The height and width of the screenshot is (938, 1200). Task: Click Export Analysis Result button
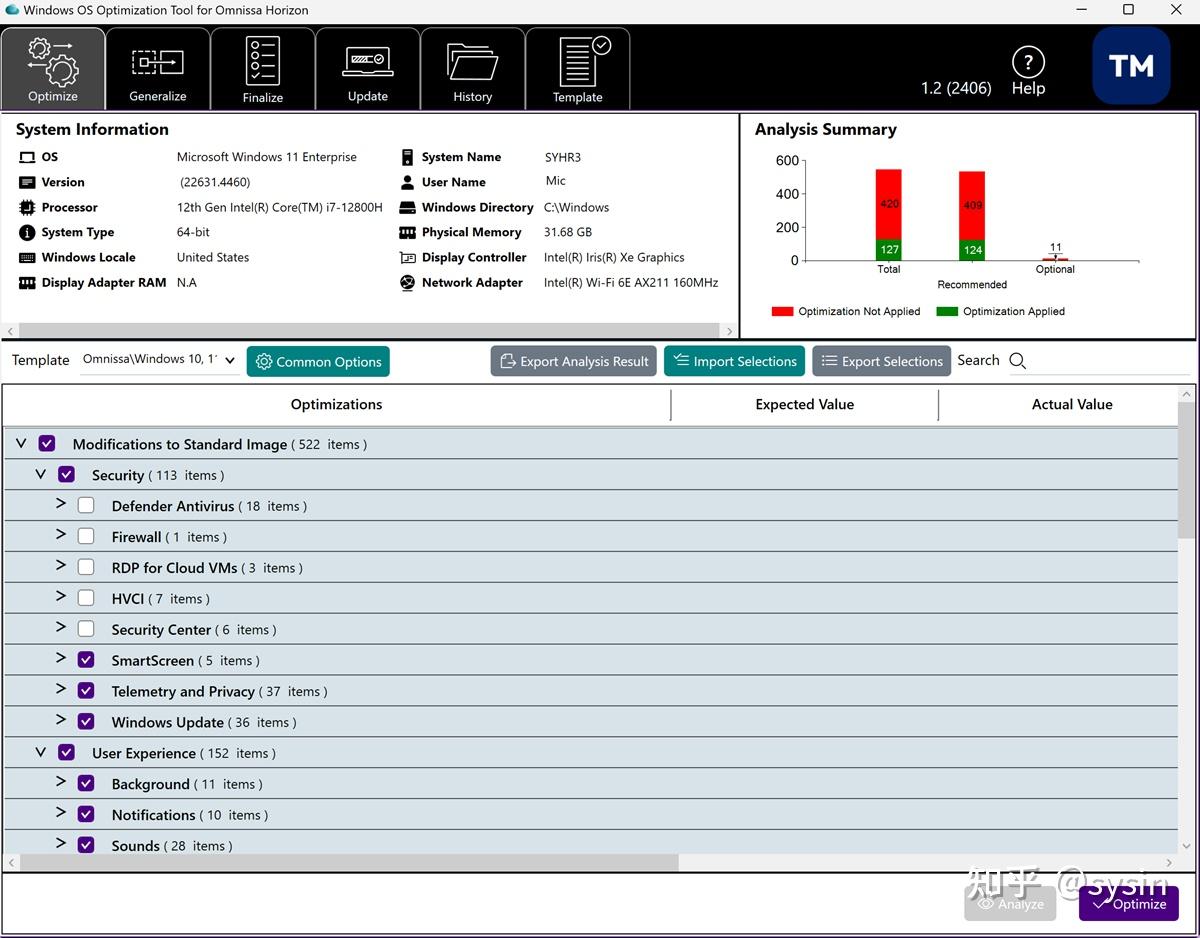click(574, 361)
